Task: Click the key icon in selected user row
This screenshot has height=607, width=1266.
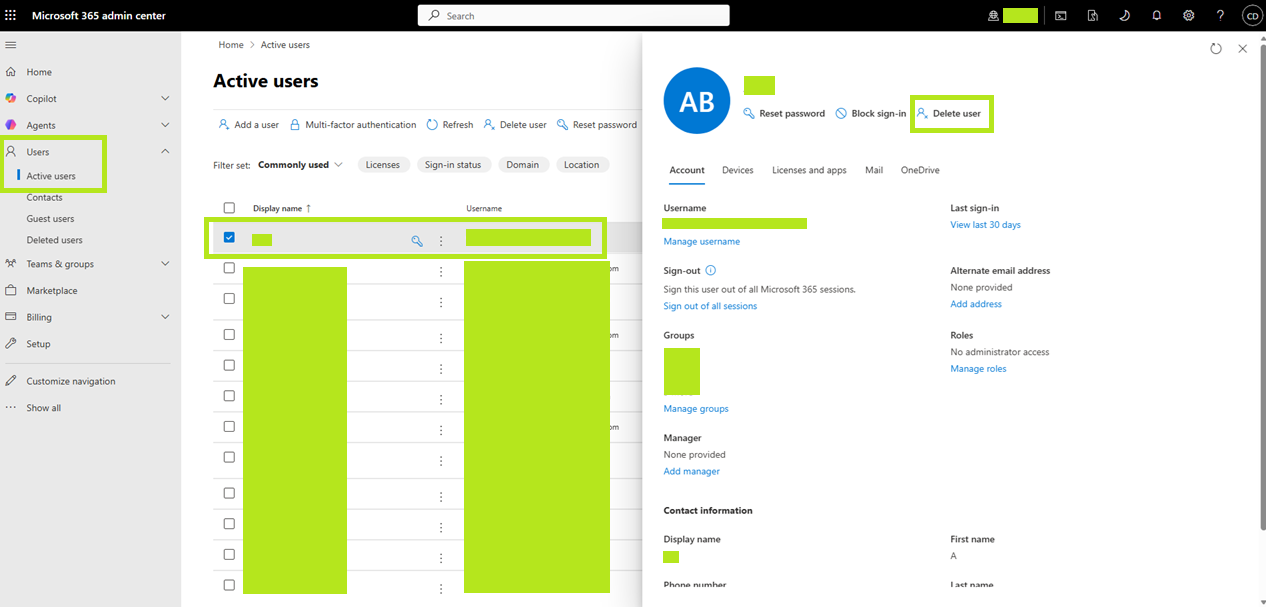Action: (417, 241)
